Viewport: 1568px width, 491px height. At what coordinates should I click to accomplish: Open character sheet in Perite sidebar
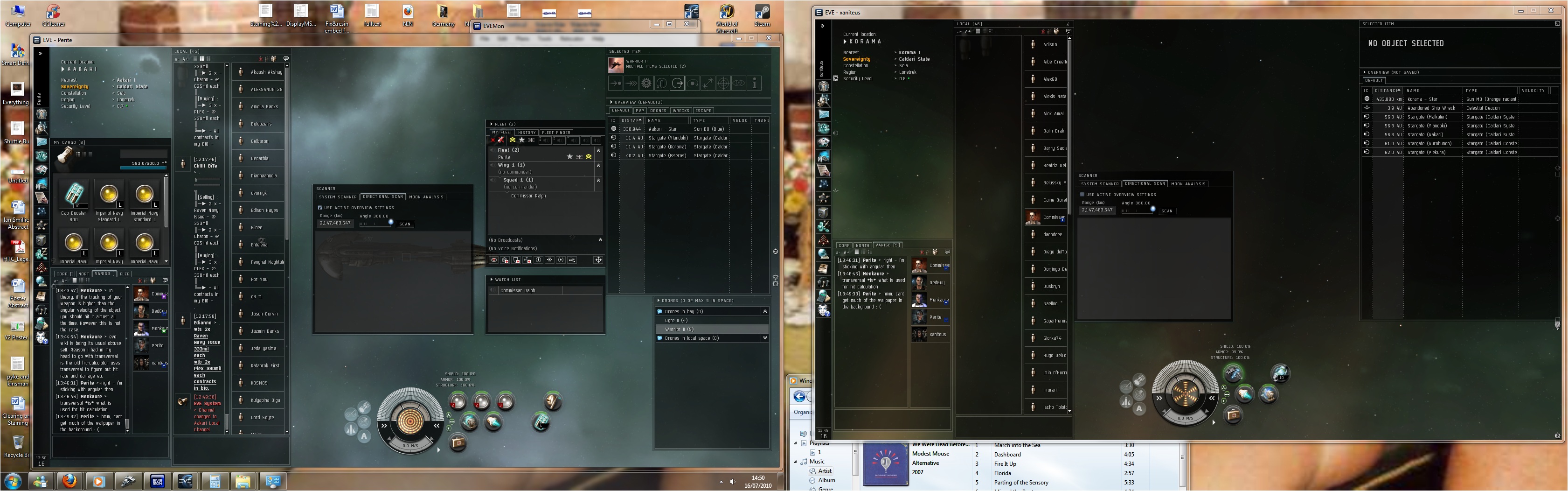click(42, 114)
